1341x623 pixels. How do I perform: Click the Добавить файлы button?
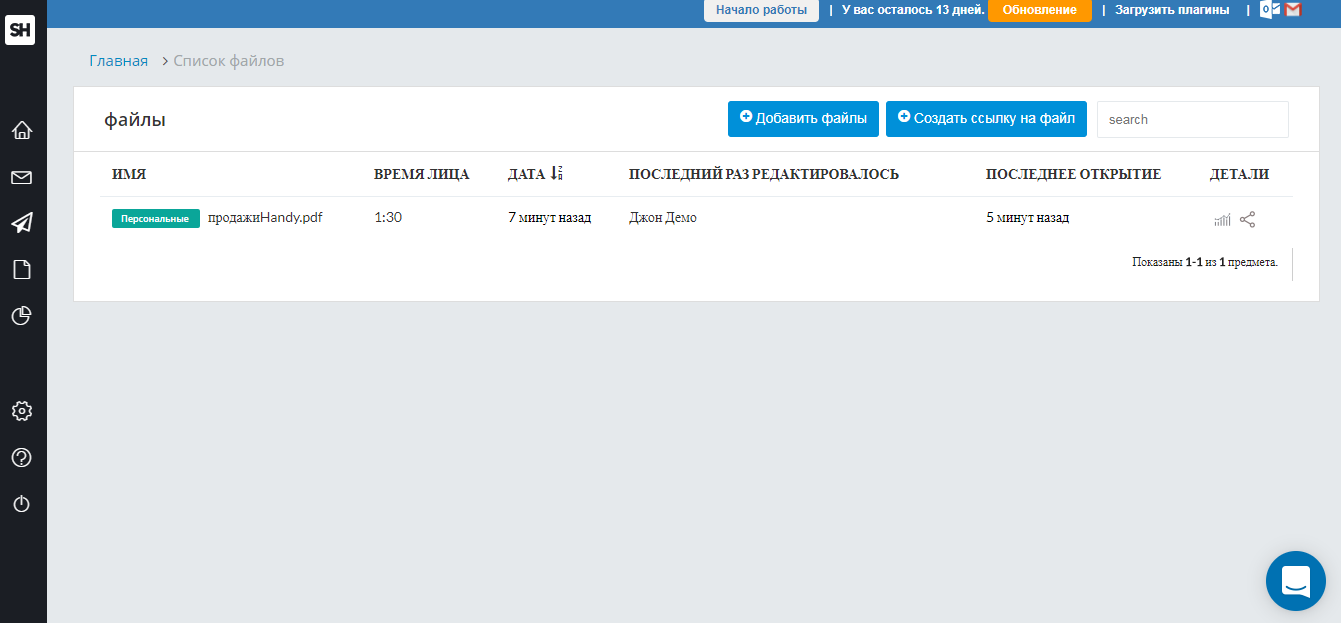pos(803,118)
